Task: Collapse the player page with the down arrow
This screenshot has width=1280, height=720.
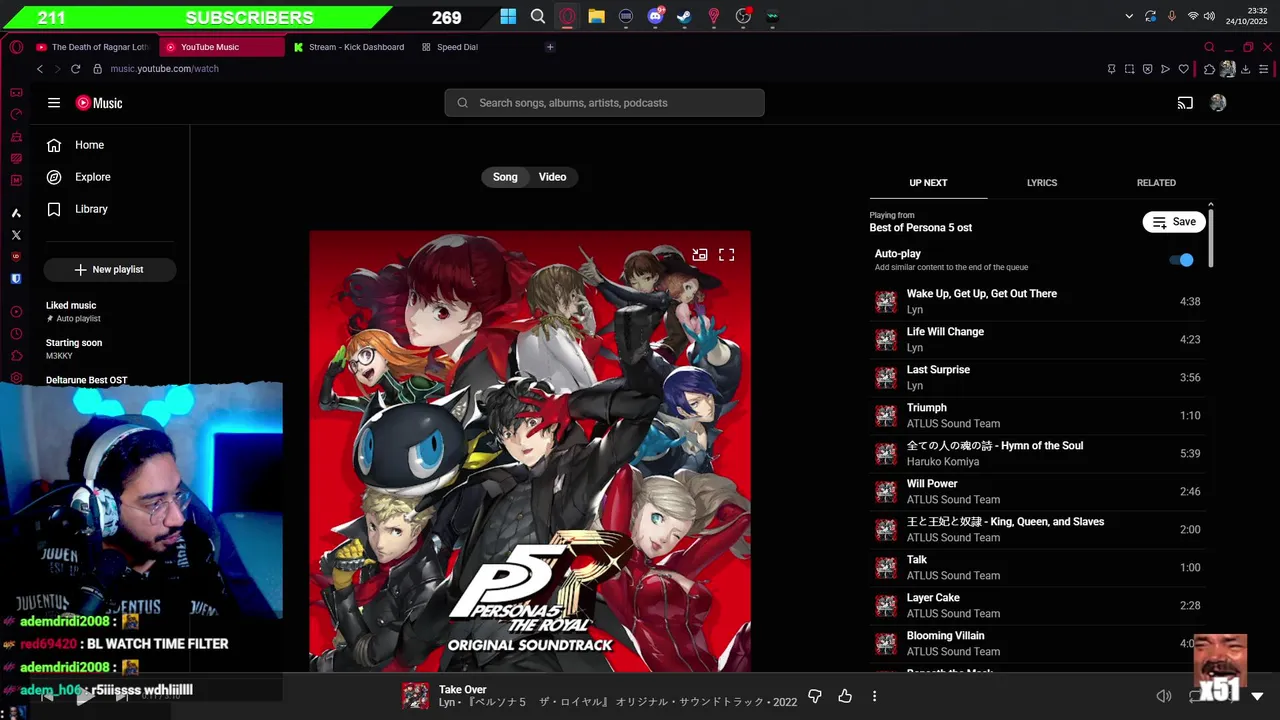Action: click(x=1258, y=696)
